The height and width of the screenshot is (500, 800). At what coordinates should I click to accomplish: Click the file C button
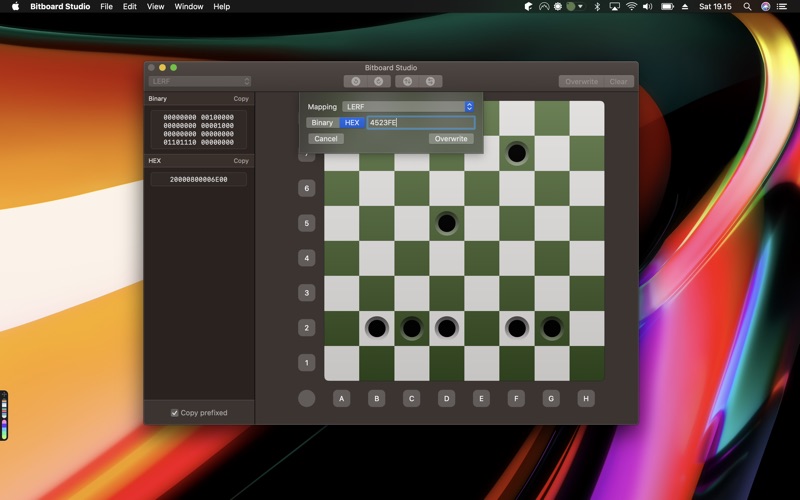[412, 398]
